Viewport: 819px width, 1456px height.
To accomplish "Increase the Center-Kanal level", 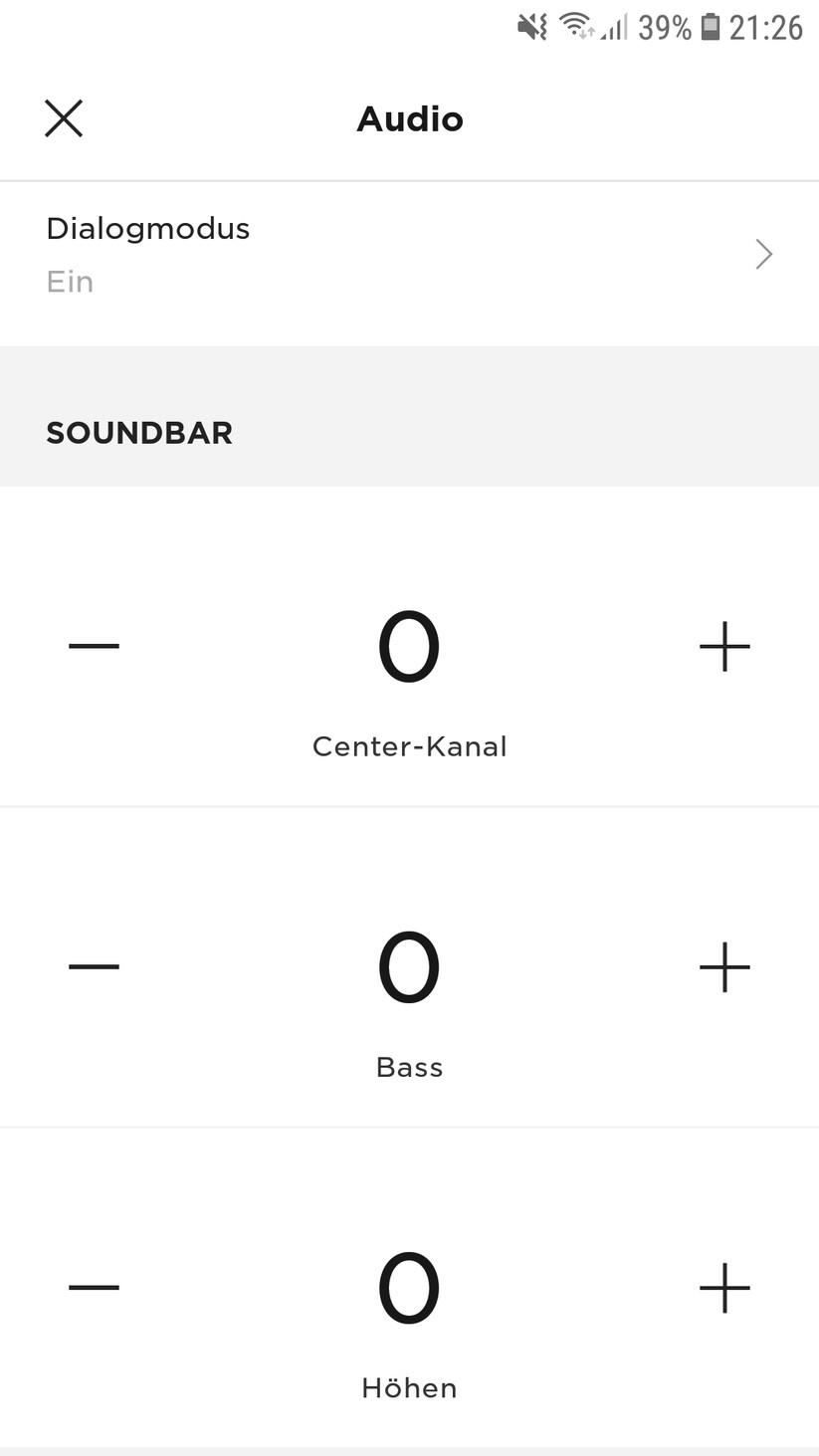I will (724, 646).
